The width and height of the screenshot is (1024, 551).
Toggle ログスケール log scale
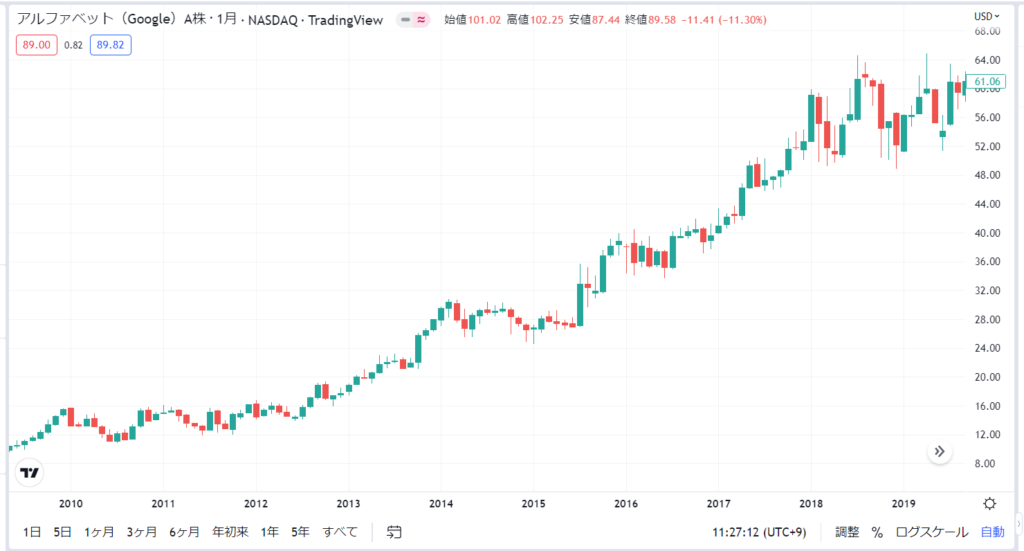[x=931, y=532]
